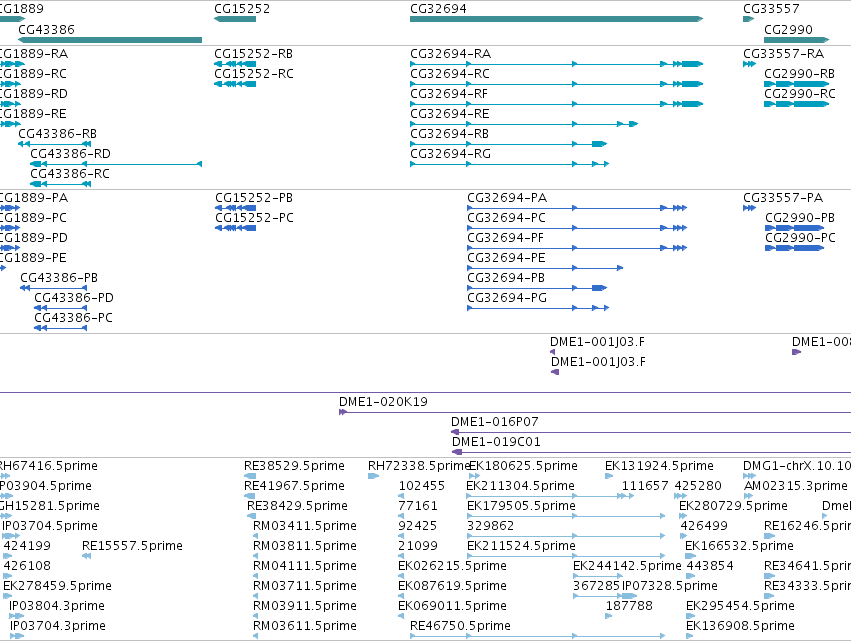This screenshot has width=851, height=641.
Task: Click protein CG15252-PB label
Action: (254, 198)
